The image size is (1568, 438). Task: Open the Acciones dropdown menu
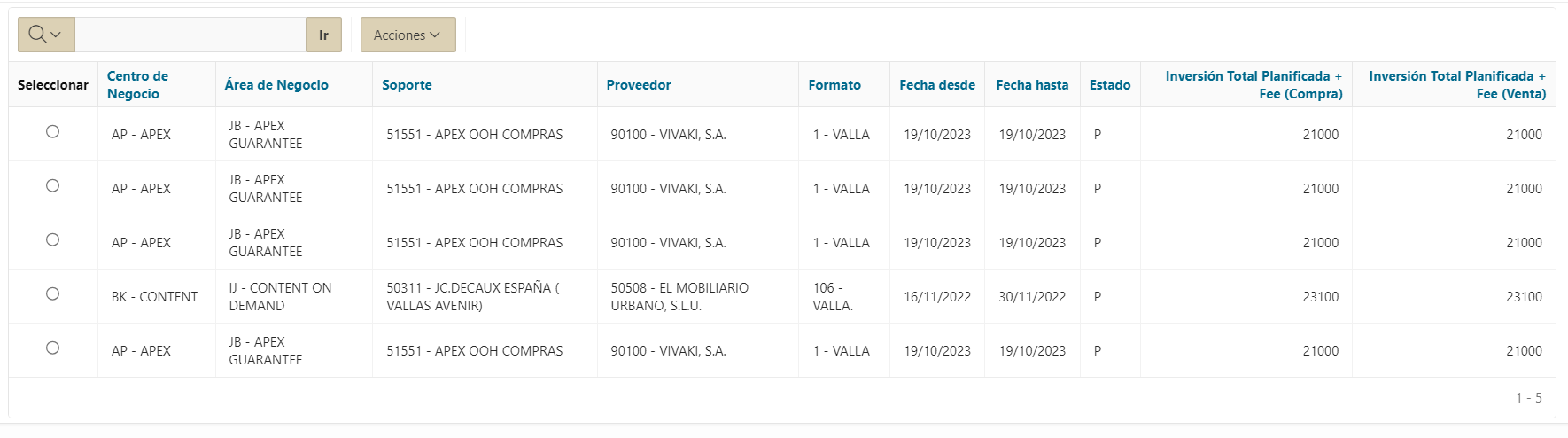[408, 35]
